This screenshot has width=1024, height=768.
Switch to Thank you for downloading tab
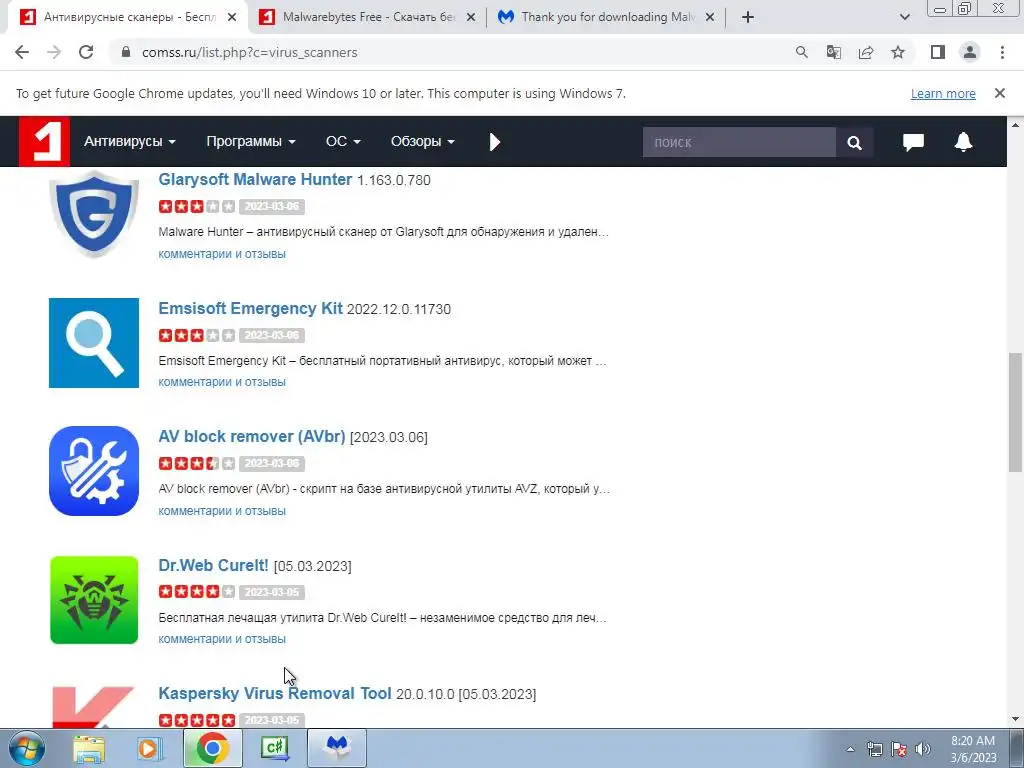coord(605,18)
